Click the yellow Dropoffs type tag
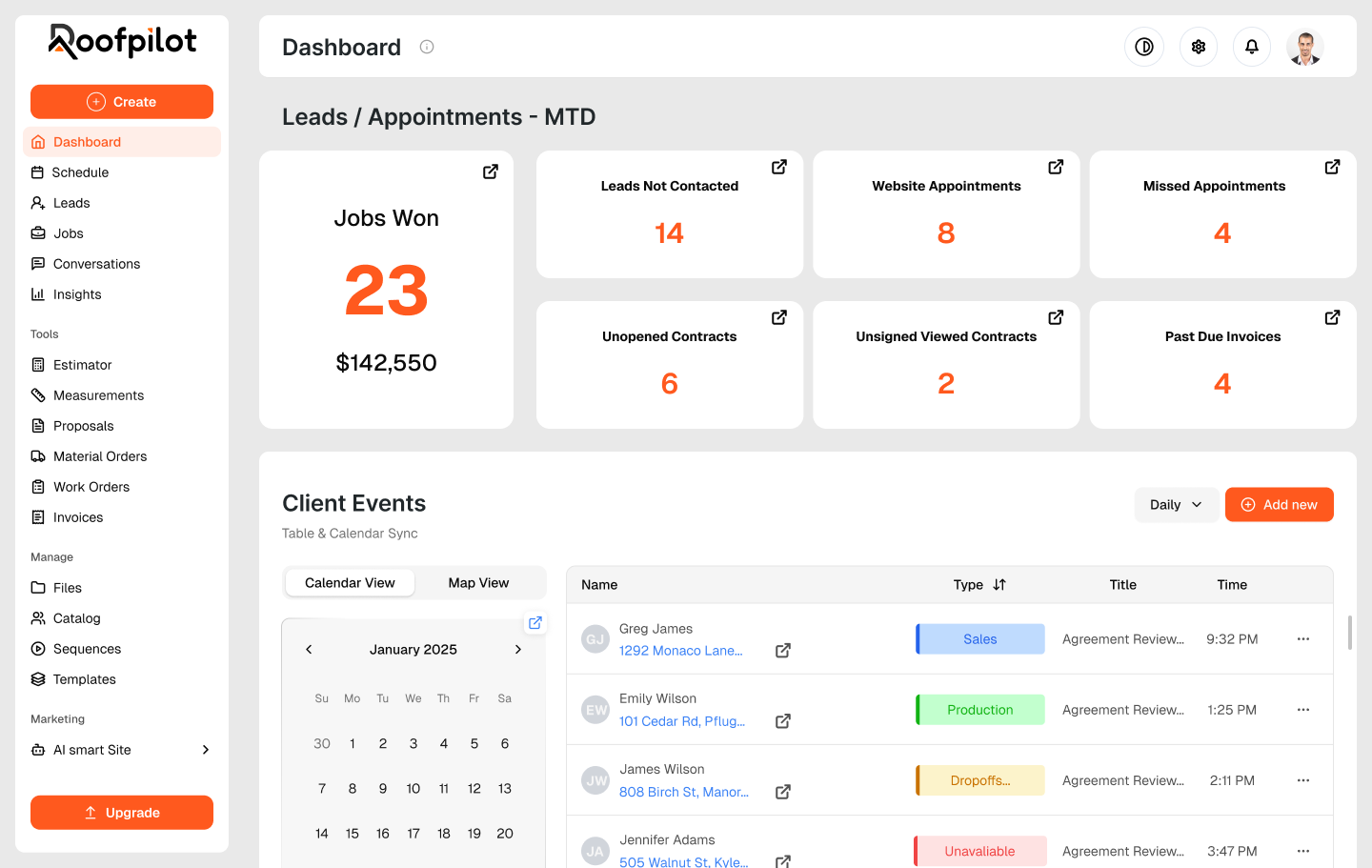The height and width of the screenshot is (868, 1372). 980,780
